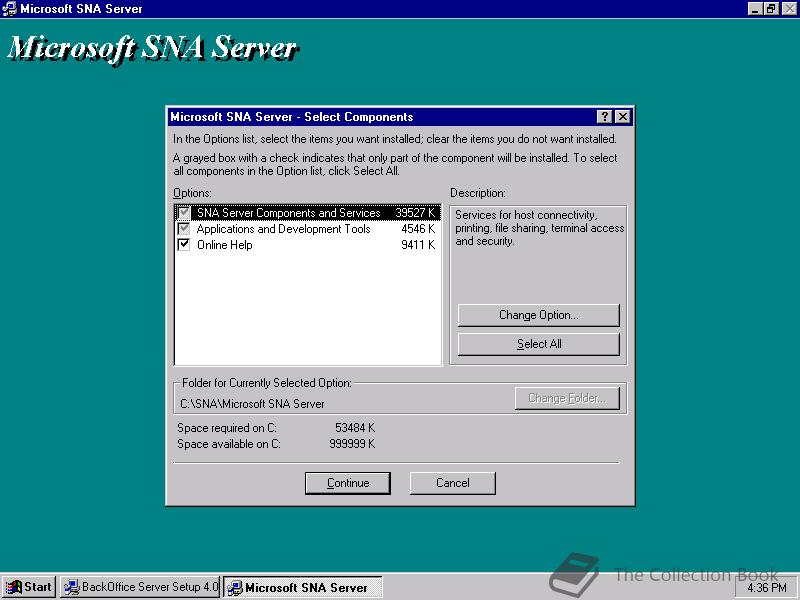Click Continue to proceed with setup

[x=348, y=483]
